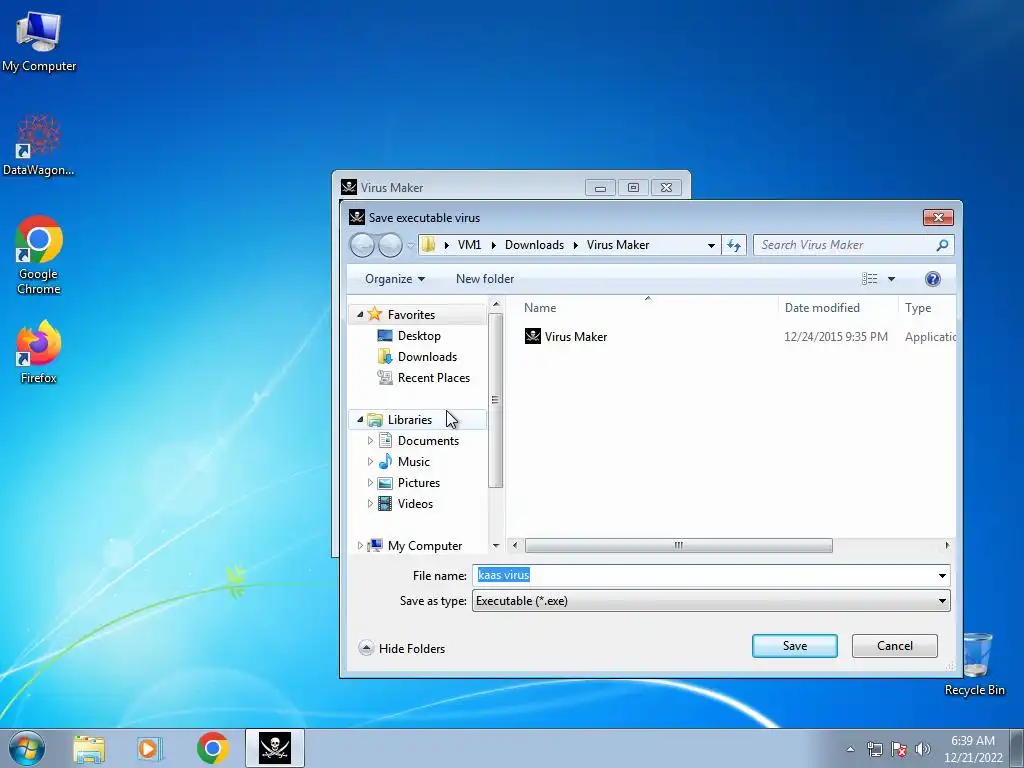Click the Cancel button
1024x768 pixels.
click(x=894, y=646)
